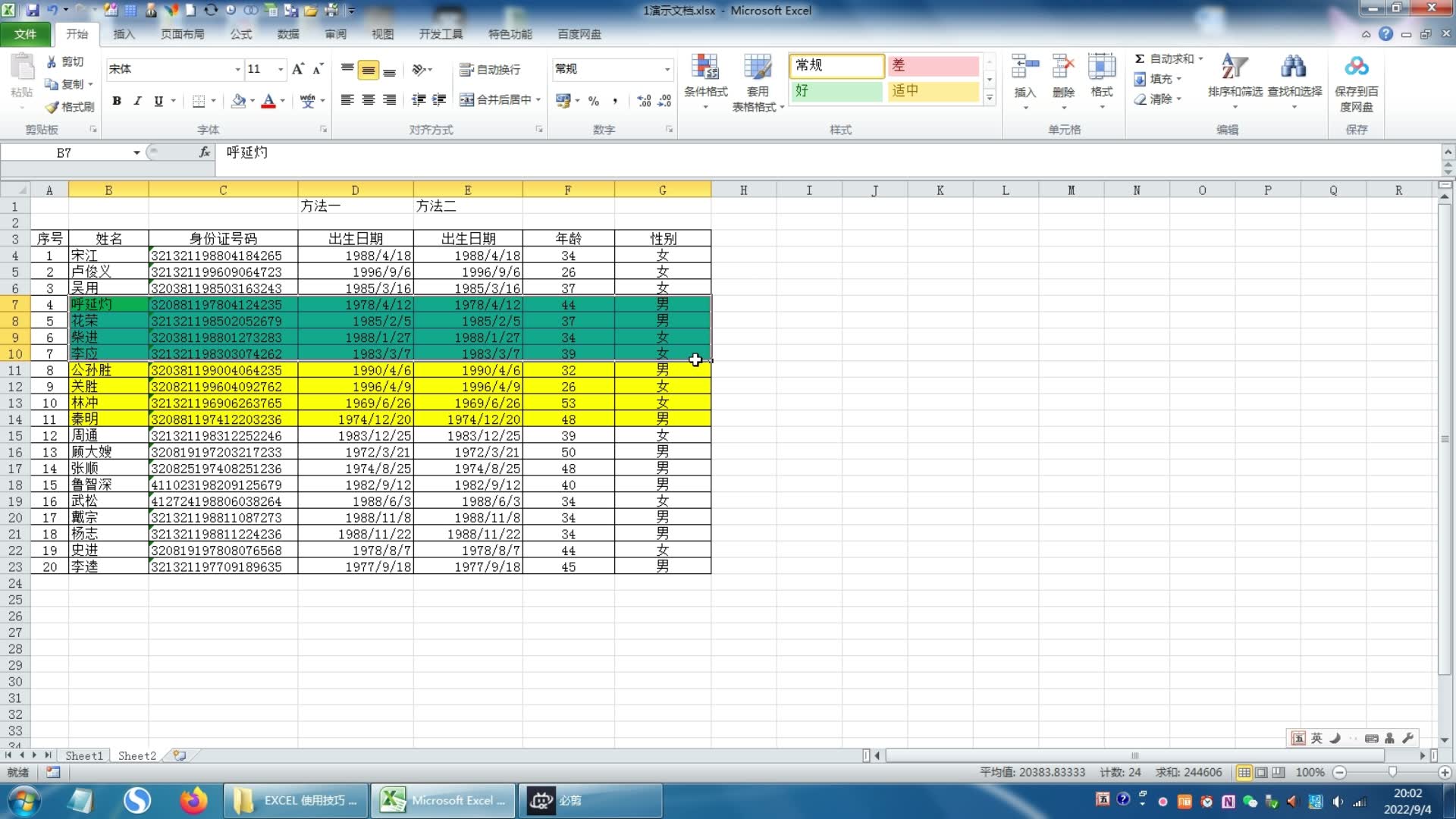This screenshot has height=819, width=1456.
Task: Toggle italic formatting button
Action: pos(137,100)
